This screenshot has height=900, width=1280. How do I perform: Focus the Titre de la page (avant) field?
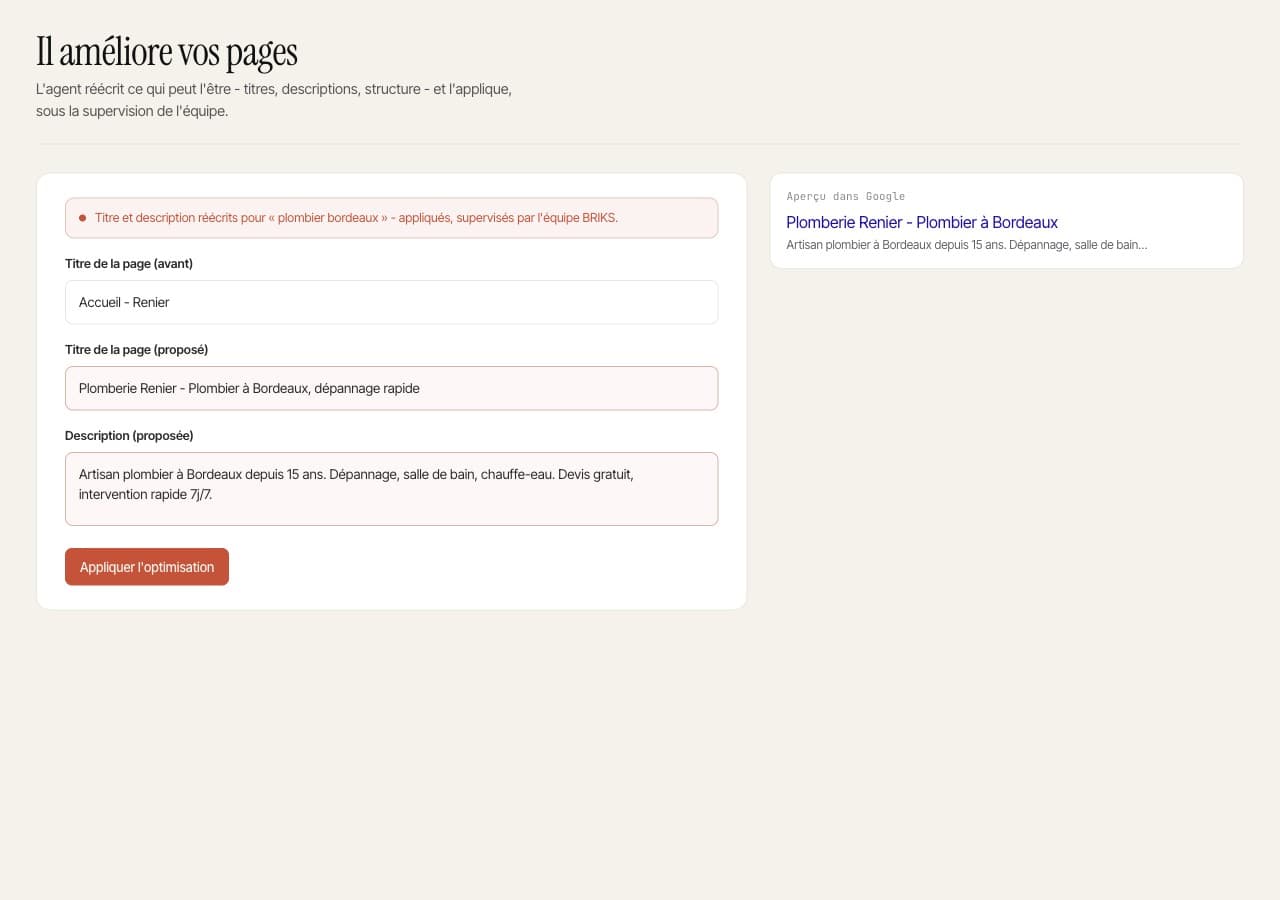pyautogui.click(x=391, y=302)
